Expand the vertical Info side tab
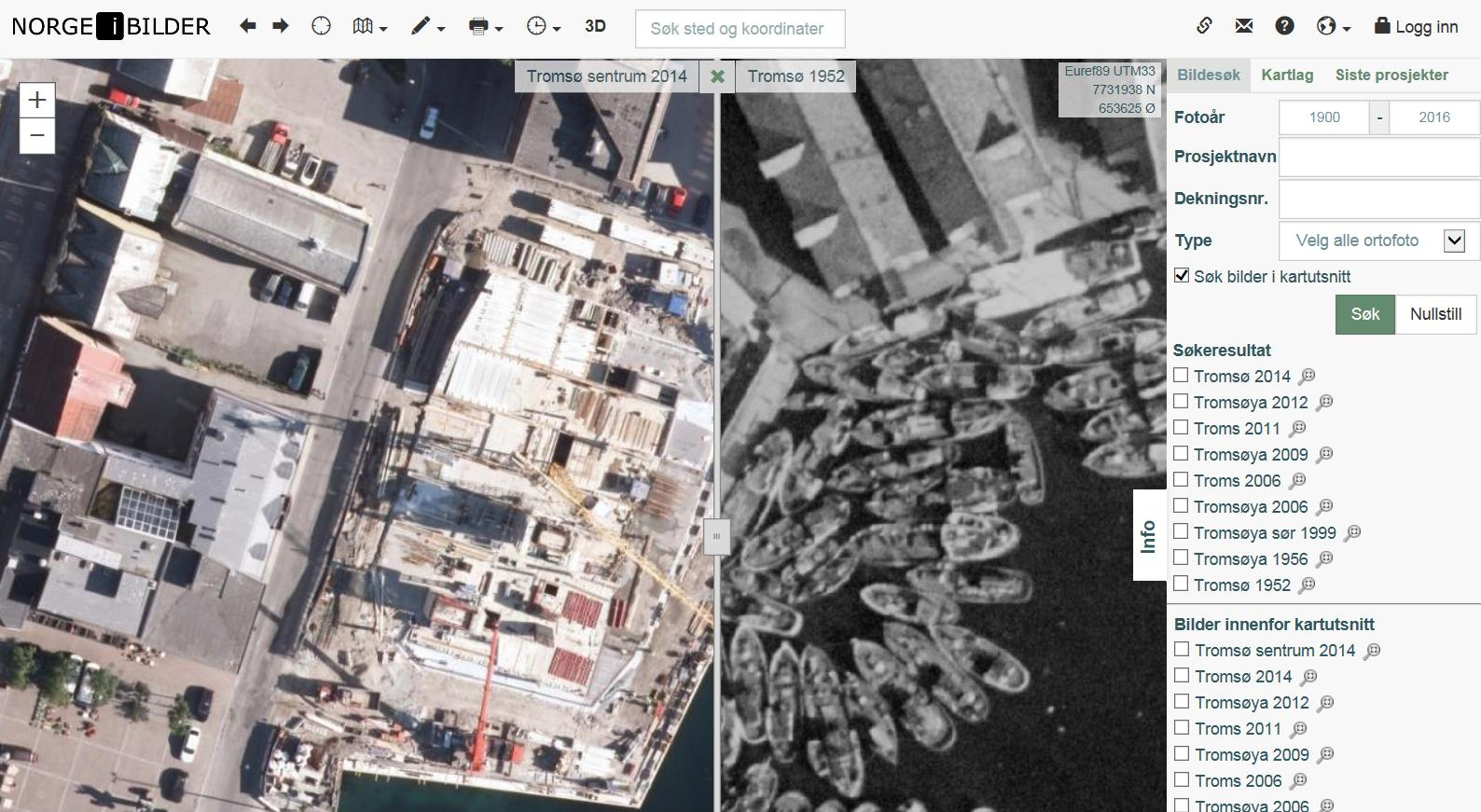This screenshot has width=1481, height=812. [x=1149, y=535]
